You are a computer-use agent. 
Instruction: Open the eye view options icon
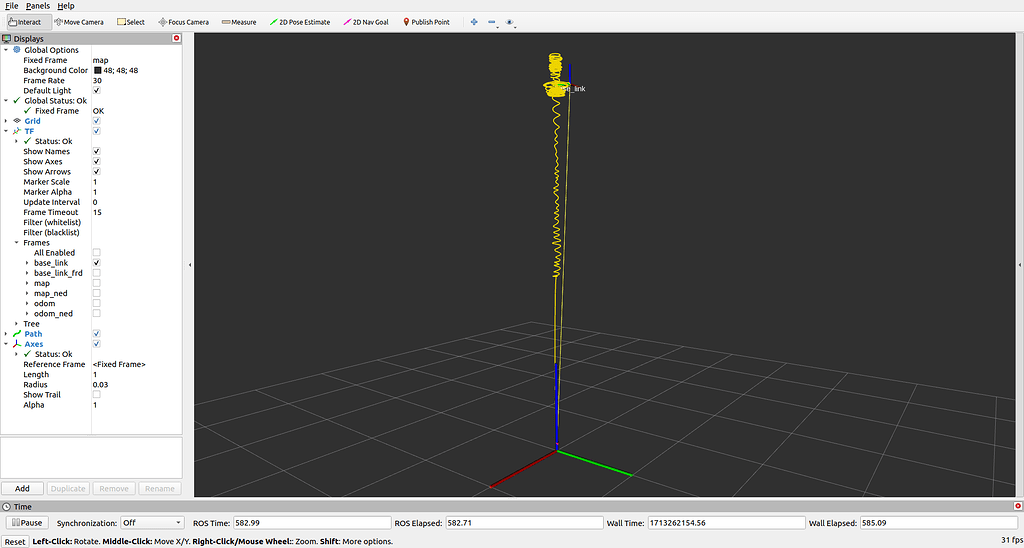510,22
